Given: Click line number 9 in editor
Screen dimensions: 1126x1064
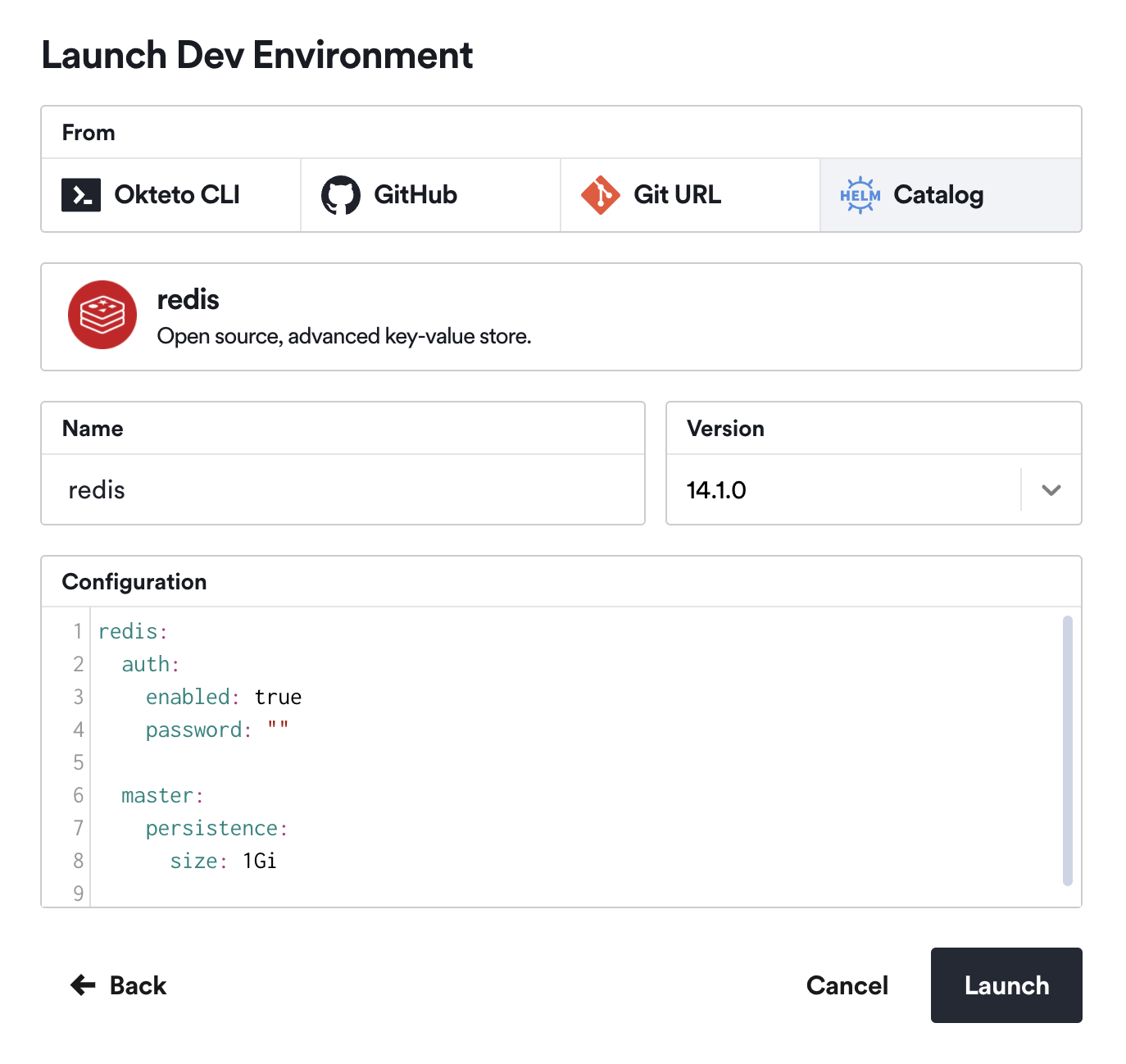Looking at the screenshot, I should [x=79, y=893].
